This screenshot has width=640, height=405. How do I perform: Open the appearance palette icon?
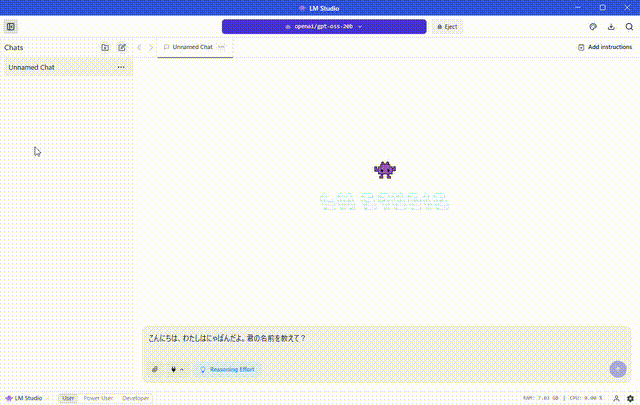coord(593,27)
